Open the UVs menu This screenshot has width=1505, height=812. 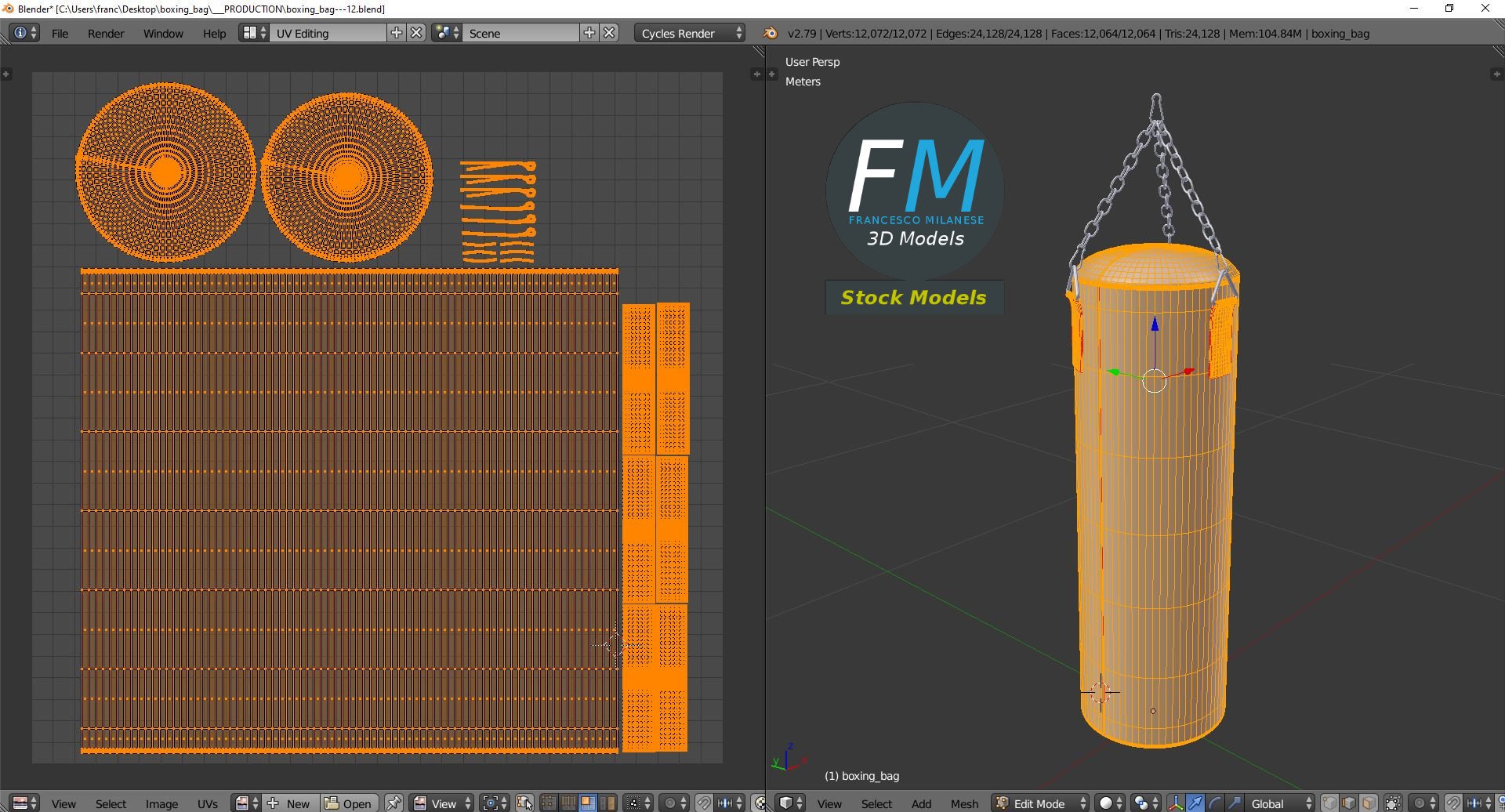coord(208,803)
